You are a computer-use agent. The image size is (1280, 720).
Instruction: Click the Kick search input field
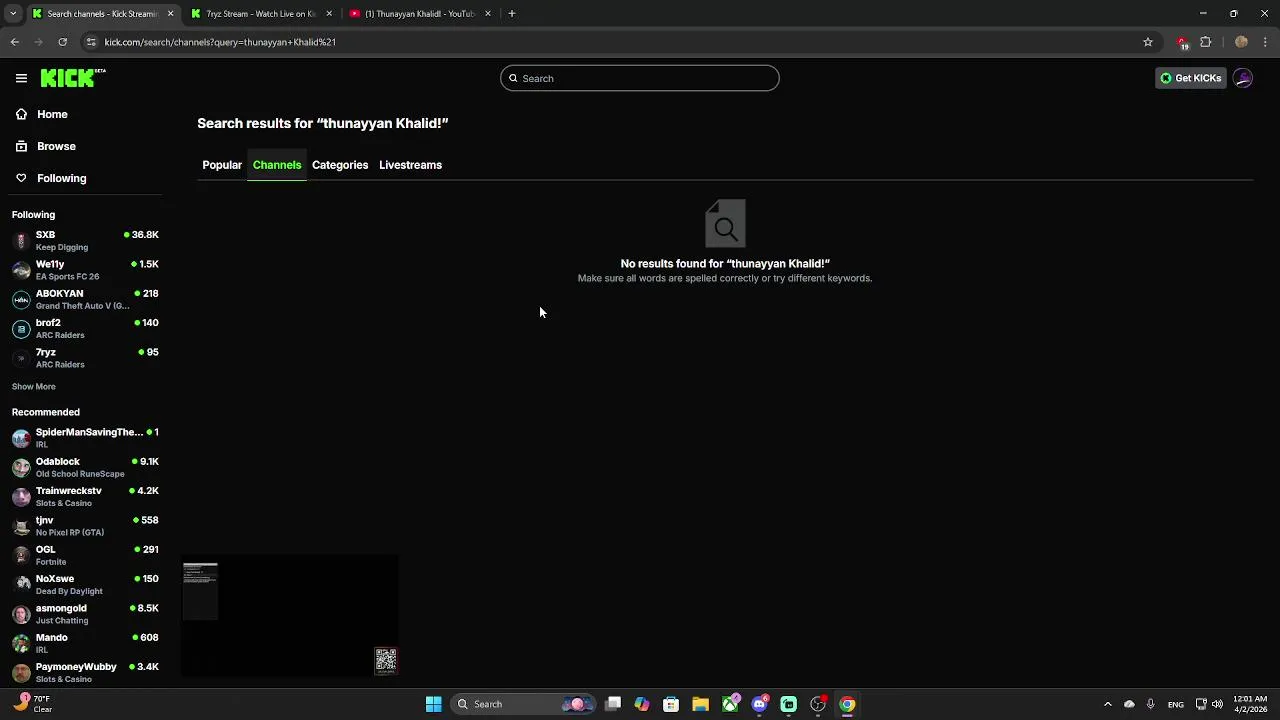pyautogui.click(x=640, y=78)
